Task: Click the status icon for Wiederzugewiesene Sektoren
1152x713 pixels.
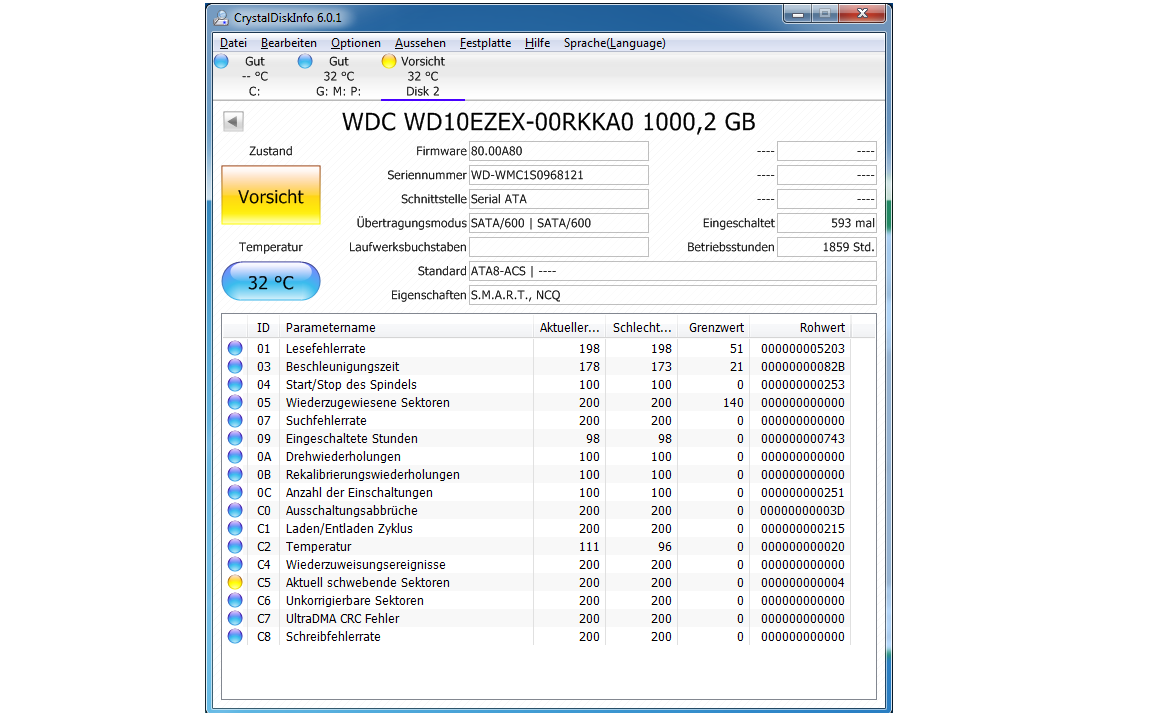Action: point(235,402)
